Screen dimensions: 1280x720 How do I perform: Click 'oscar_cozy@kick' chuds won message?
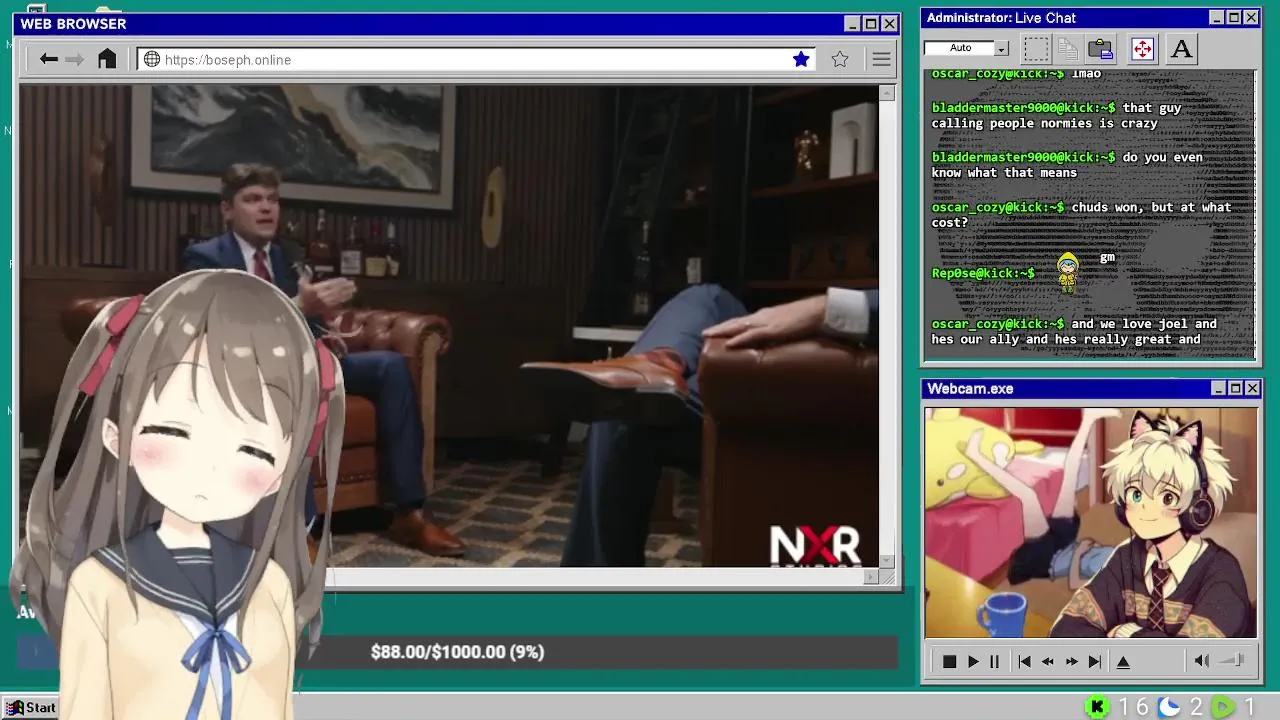[x=1081, y=215]
